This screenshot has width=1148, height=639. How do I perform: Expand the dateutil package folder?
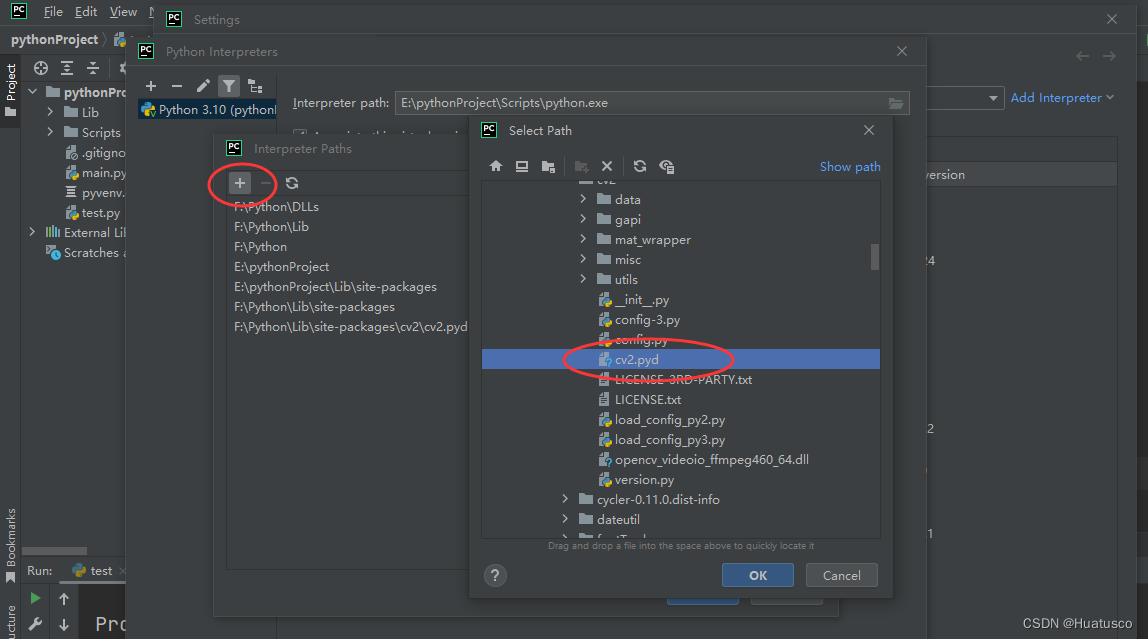(x=565, y=519)
